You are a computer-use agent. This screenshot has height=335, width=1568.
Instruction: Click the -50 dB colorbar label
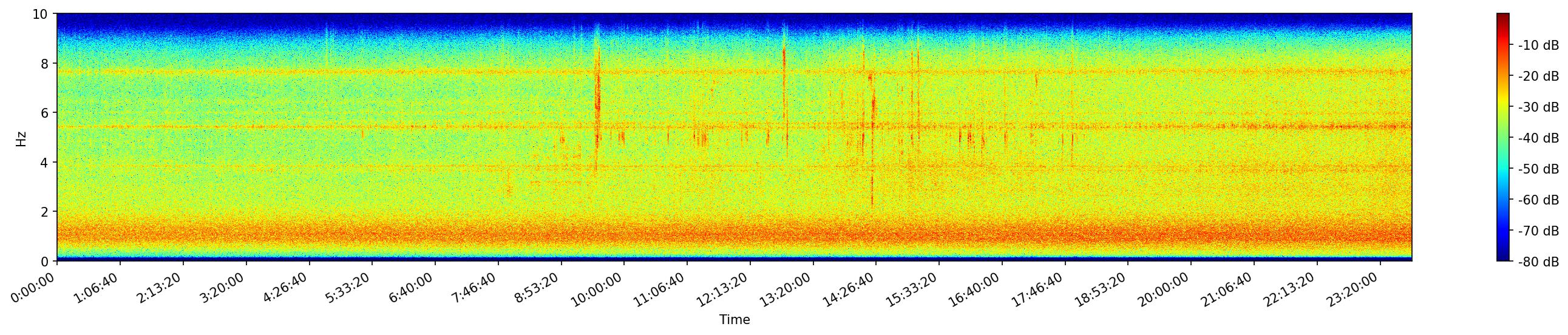(1538, 169)
